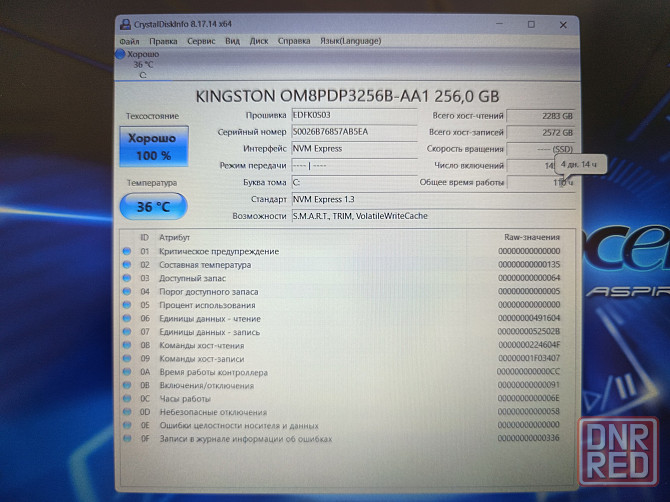
Task: Click status dot of Критическое предупреждение row
Action: click(127, 251)
